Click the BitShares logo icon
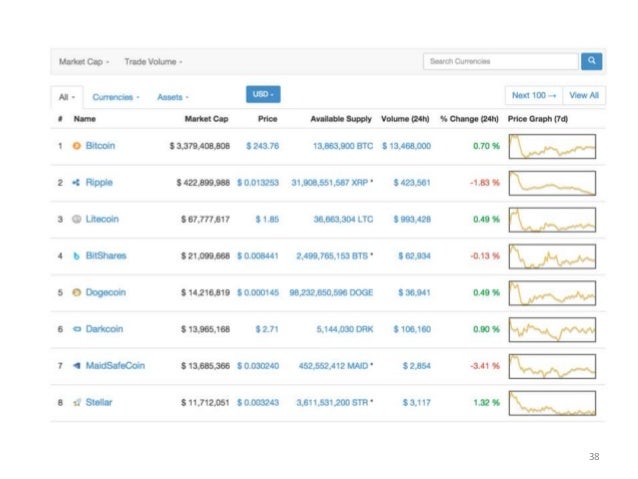 [x=76, y=256]
